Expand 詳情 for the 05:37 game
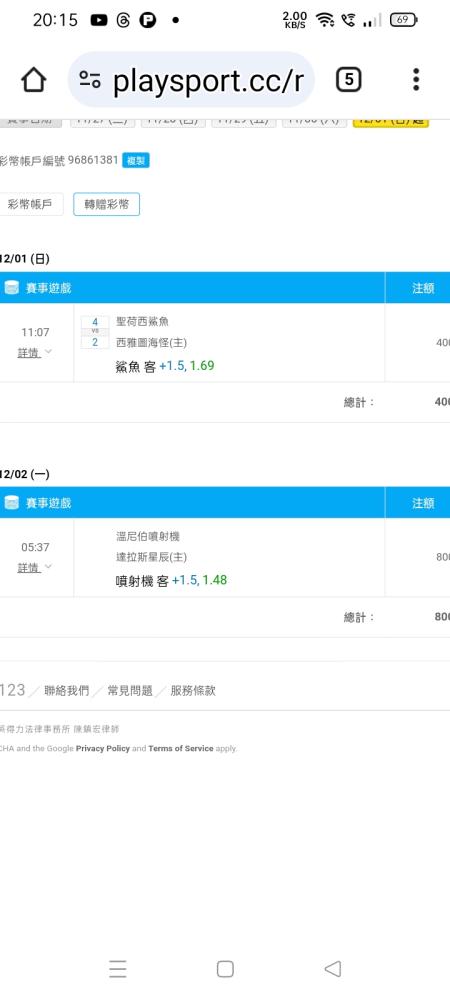 (x=34, y=568)
